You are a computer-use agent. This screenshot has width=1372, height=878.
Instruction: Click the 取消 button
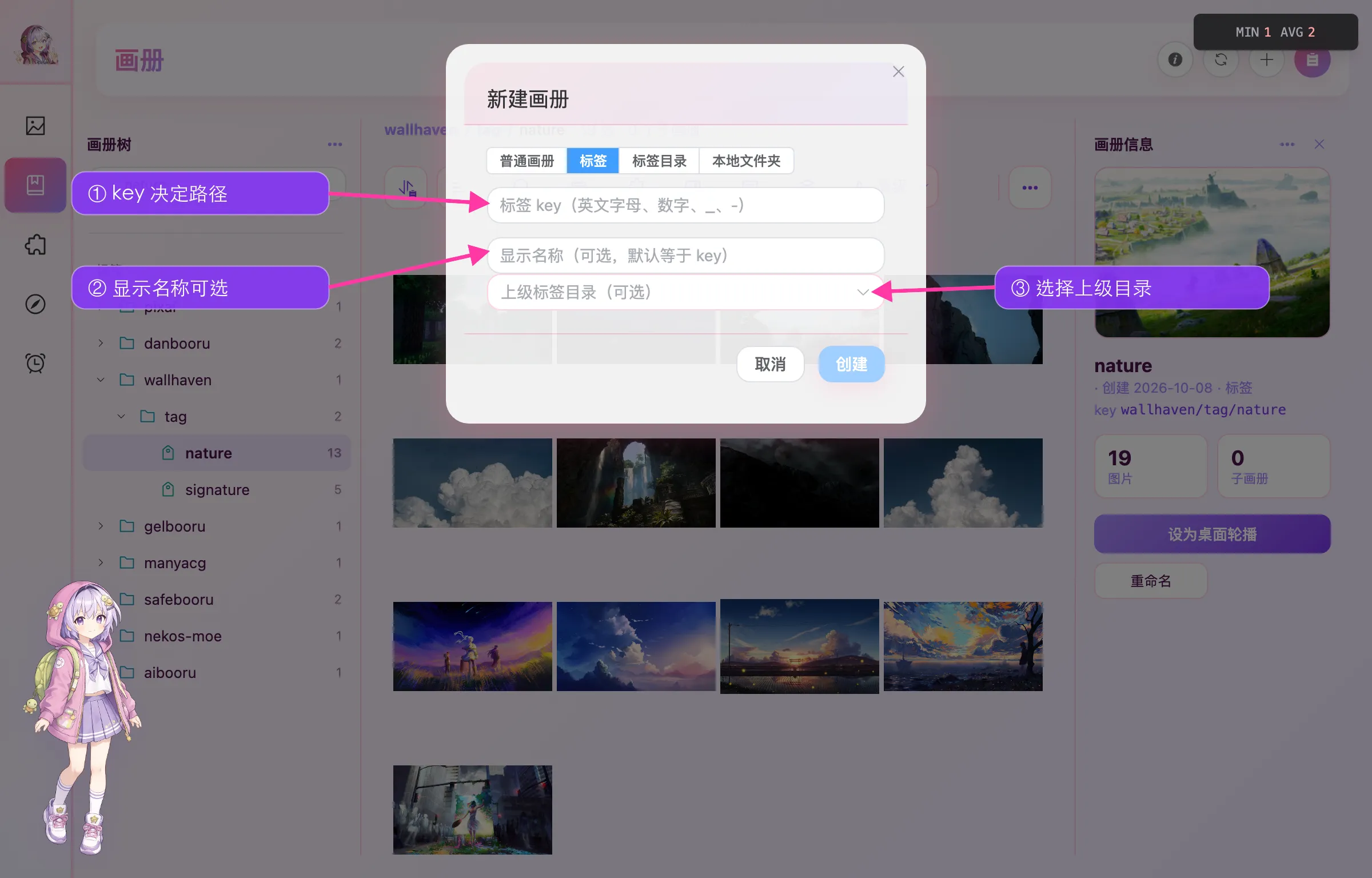point(770,364)
